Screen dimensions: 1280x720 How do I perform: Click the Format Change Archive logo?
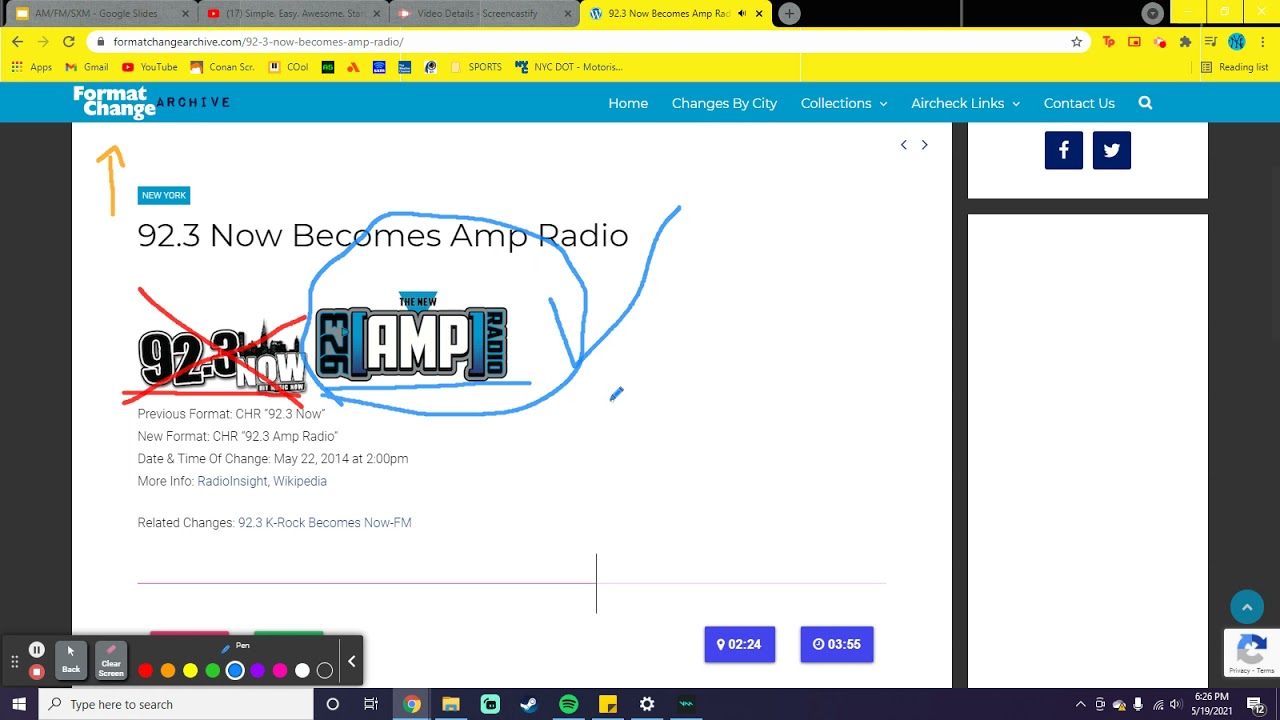[151, 102]
